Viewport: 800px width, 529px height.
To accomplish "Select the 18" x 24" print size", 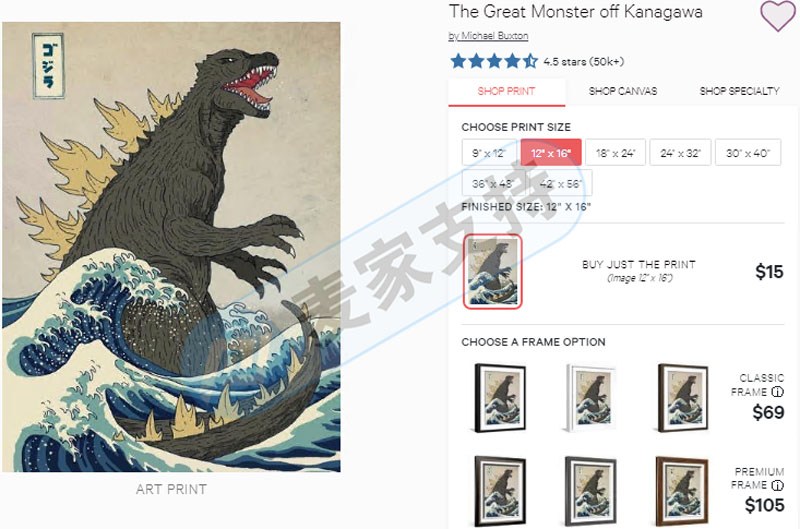I will pyautogui.click(x=615, y=153).
